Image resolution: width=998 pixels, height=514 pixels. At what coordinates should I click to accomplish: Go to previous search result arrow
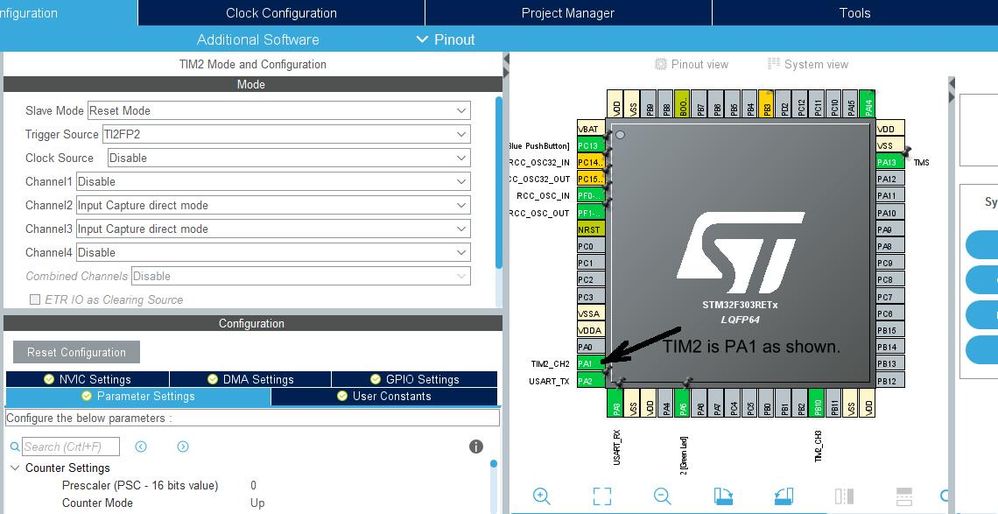[141, 447]
